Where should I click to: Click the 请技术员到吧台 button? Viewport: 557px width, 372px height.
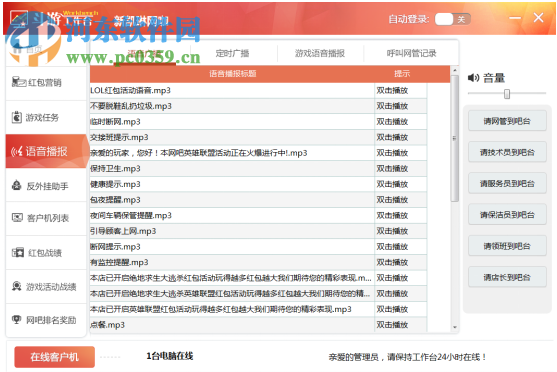click(x=507, y=152)
